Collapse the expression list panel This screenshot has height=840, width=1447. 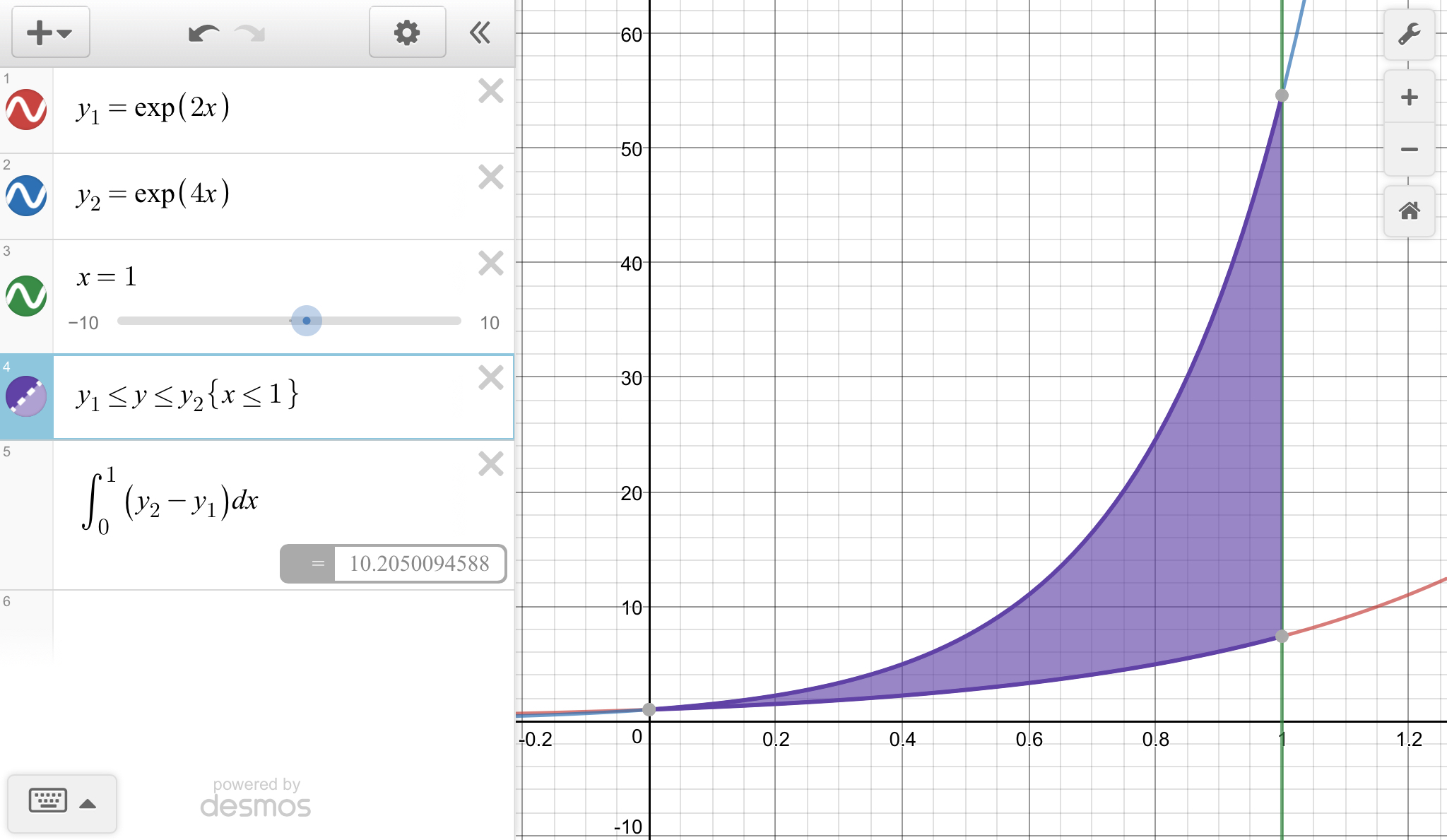(x=480, y=33)
